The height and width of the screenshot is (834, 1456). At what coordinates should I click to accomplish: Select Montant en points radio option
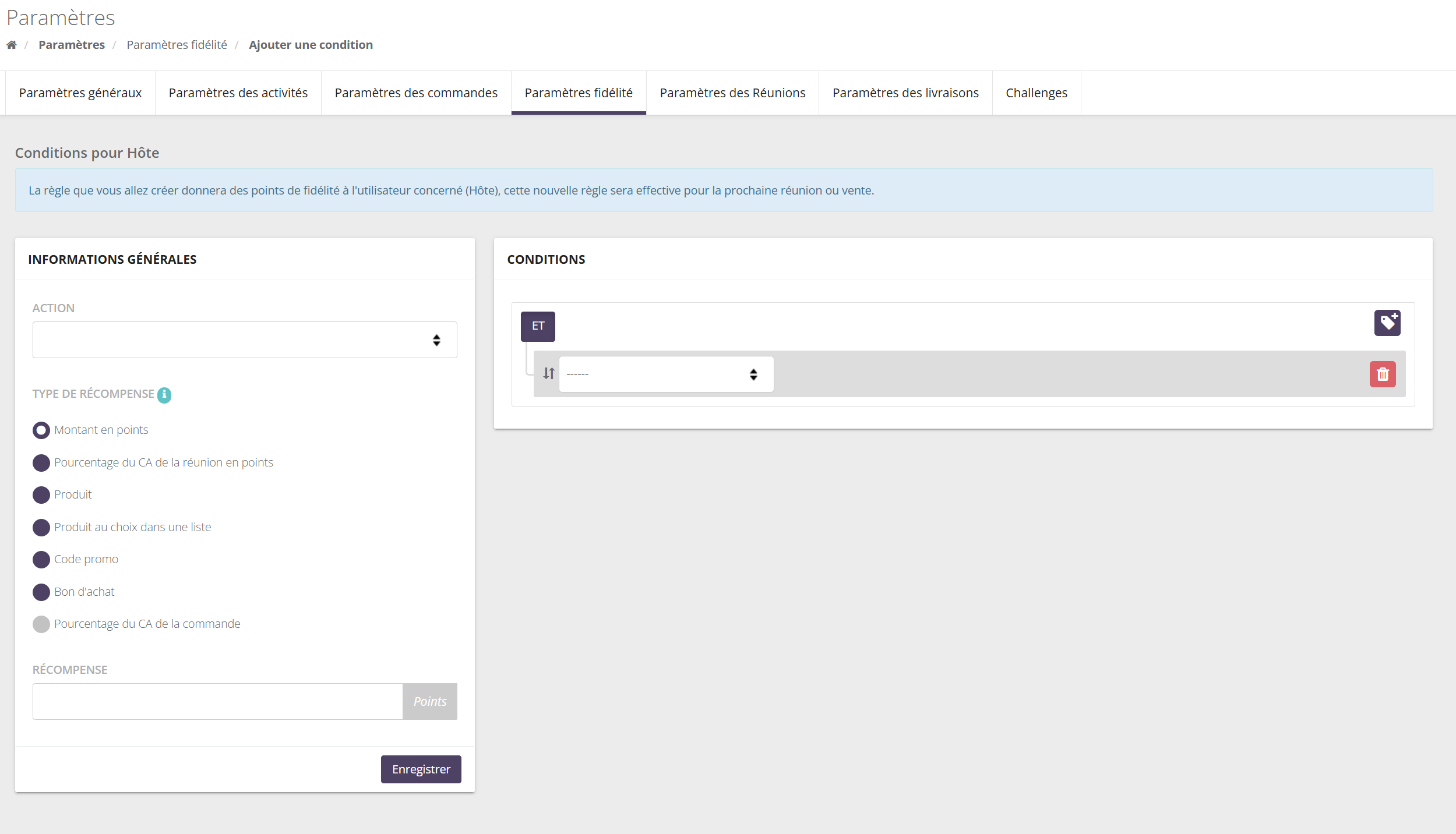[41, 430]
